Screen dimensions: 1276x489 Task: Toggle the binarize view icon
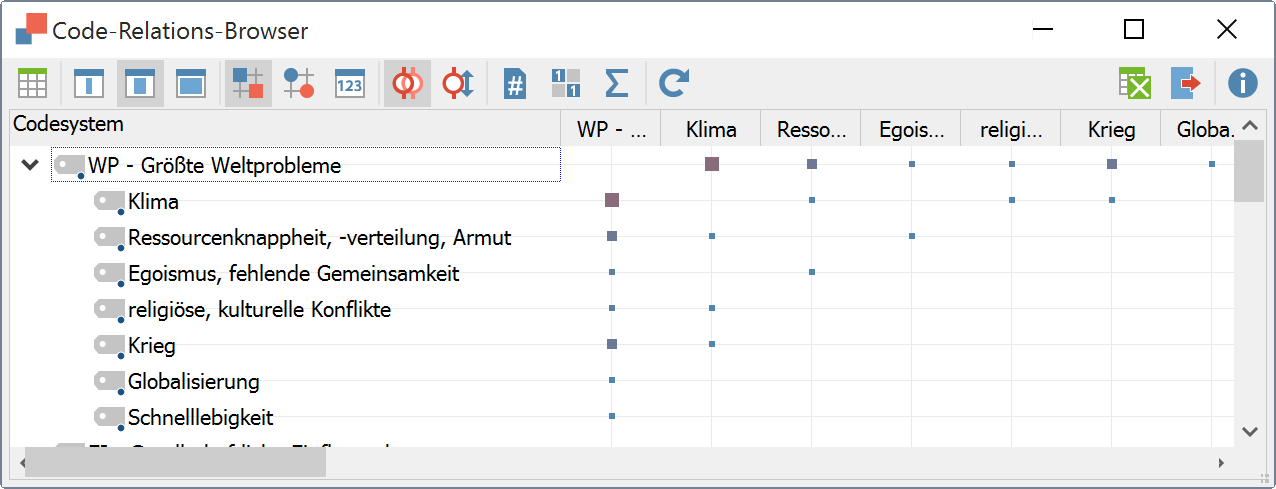pyautogui.click(x=566, y=84)
